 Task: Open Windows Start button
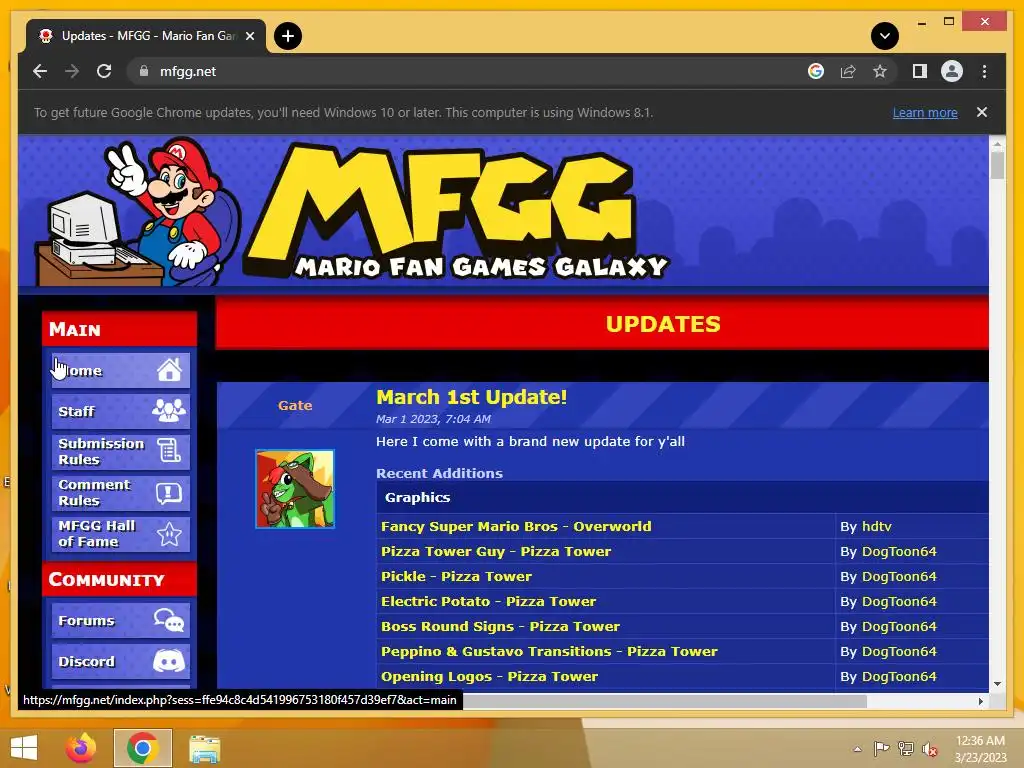coord(24,748)
